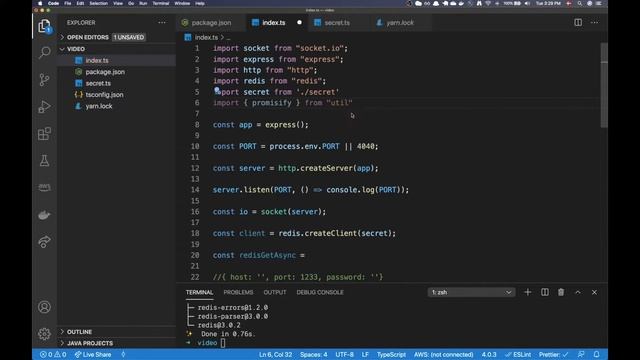Click line 20 const redisGetAsync code
The image size is (640, 360).
[x=259, y=255]
